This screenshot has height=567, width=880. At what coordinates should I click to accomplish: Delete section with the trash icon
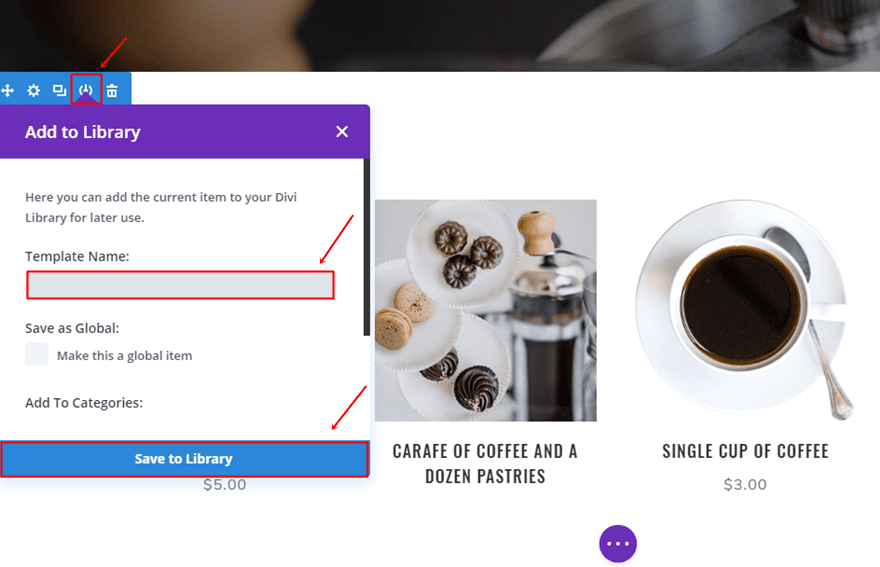pyautogui.click(x=112, y=90)
